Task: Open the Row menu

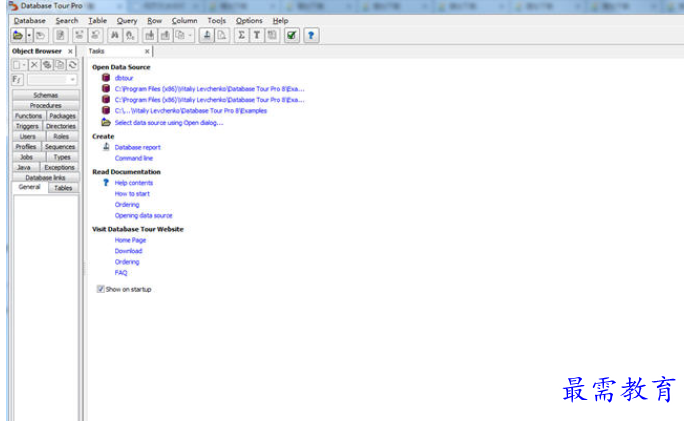Action: coord(154,21)
